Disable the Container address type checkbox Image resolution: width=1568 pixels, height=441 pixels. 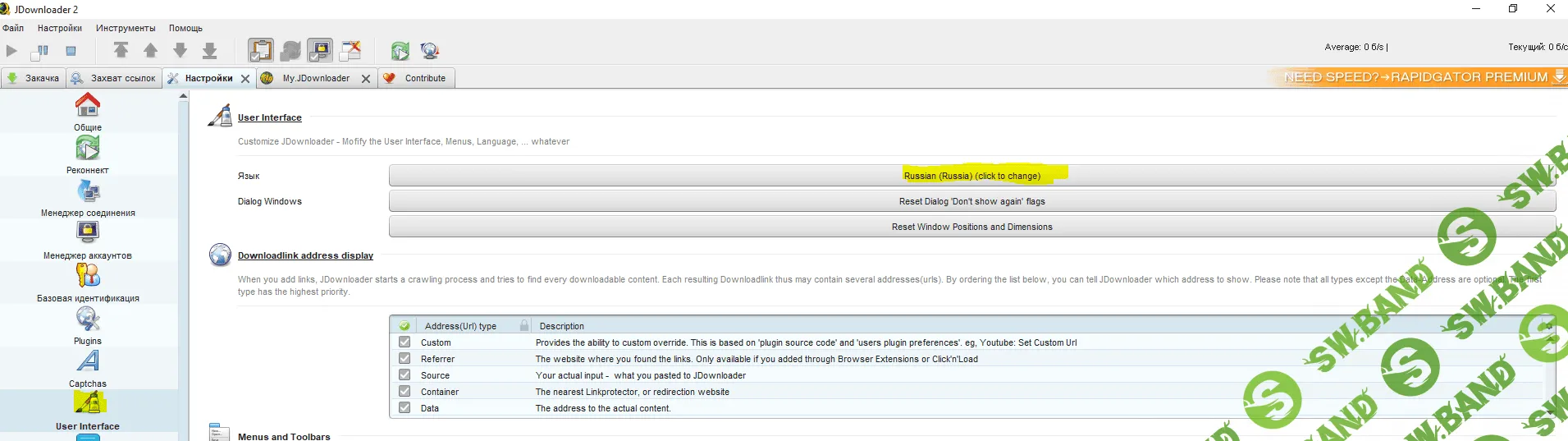point(405,392)
